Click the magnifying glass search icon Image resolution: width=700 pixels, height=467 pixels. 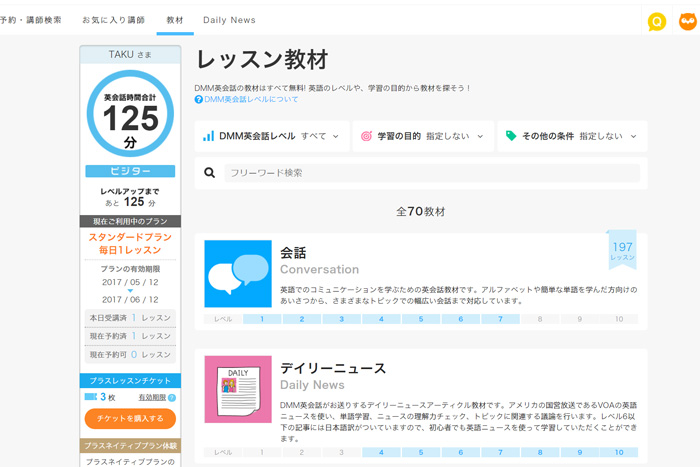[x=210, y=173]
